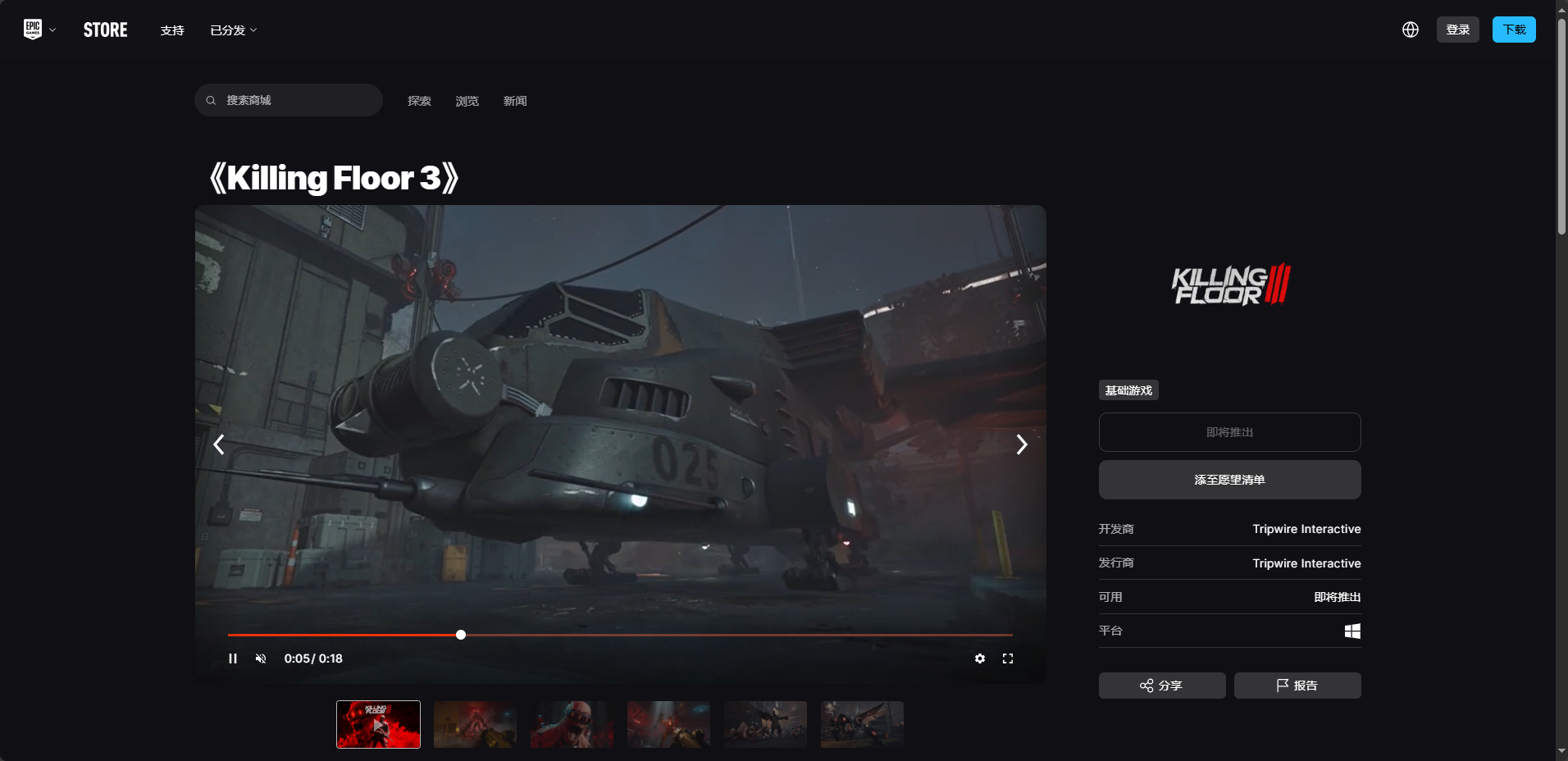Select the sixth screenshot thumbnail

tap(862, 724)
